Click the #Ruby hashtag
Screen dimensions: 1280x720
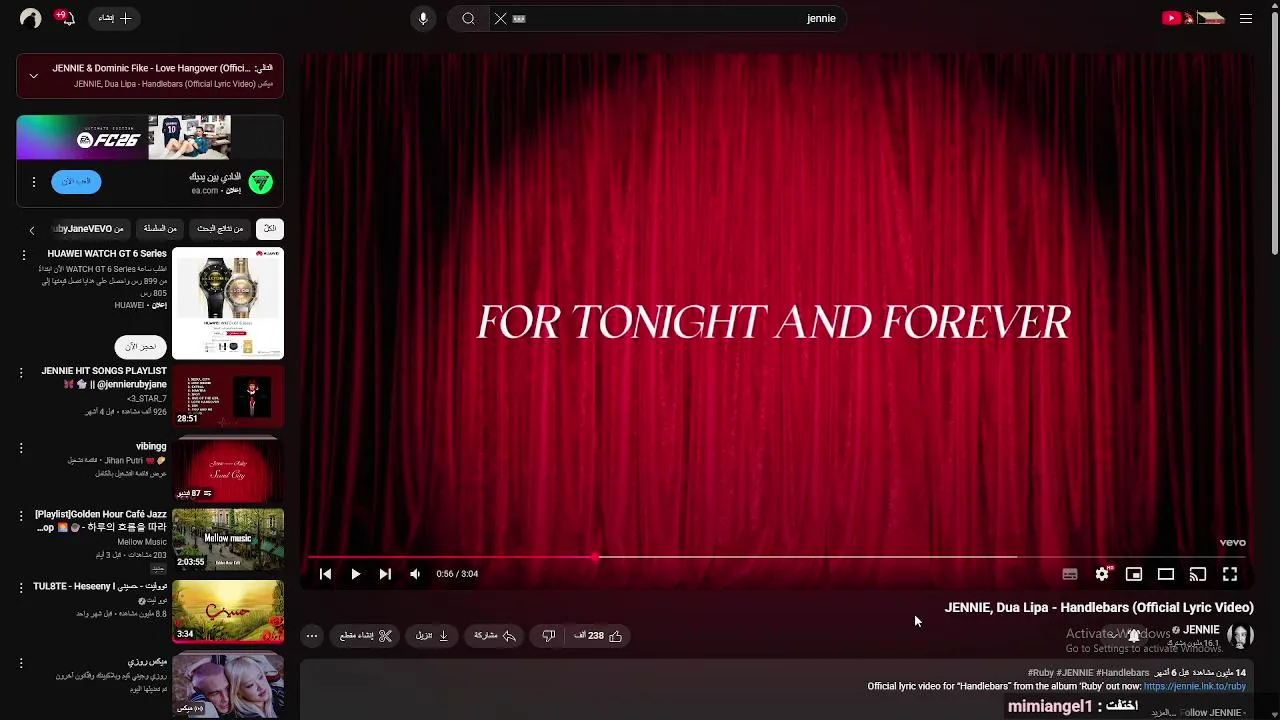1041,673
